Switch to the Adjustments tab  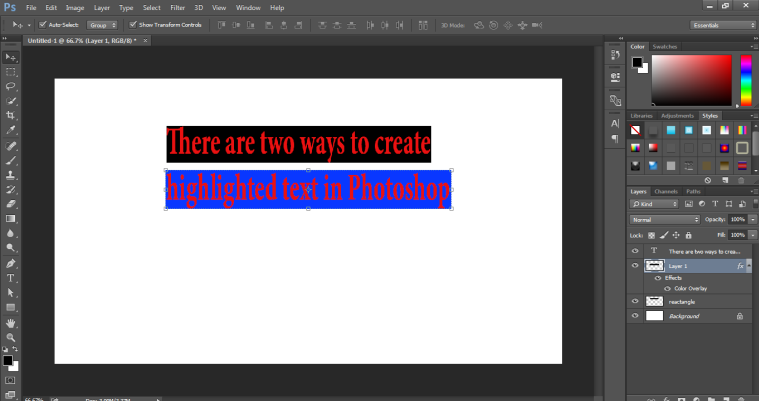point(677,116)
